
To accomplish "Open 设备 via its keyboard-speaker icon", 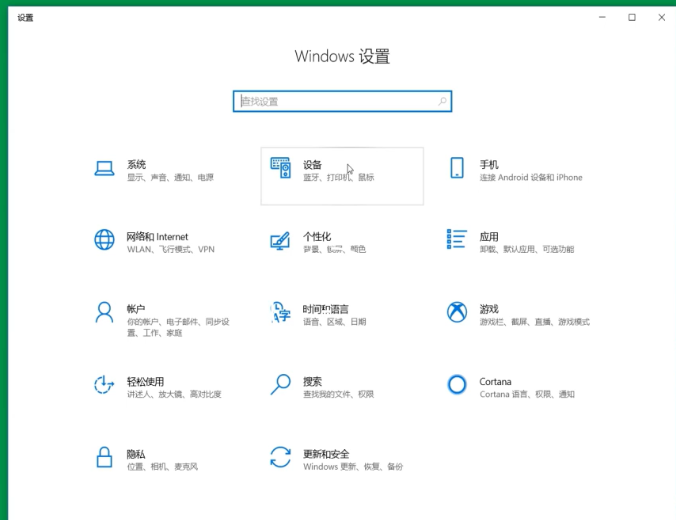I will 281,169.
